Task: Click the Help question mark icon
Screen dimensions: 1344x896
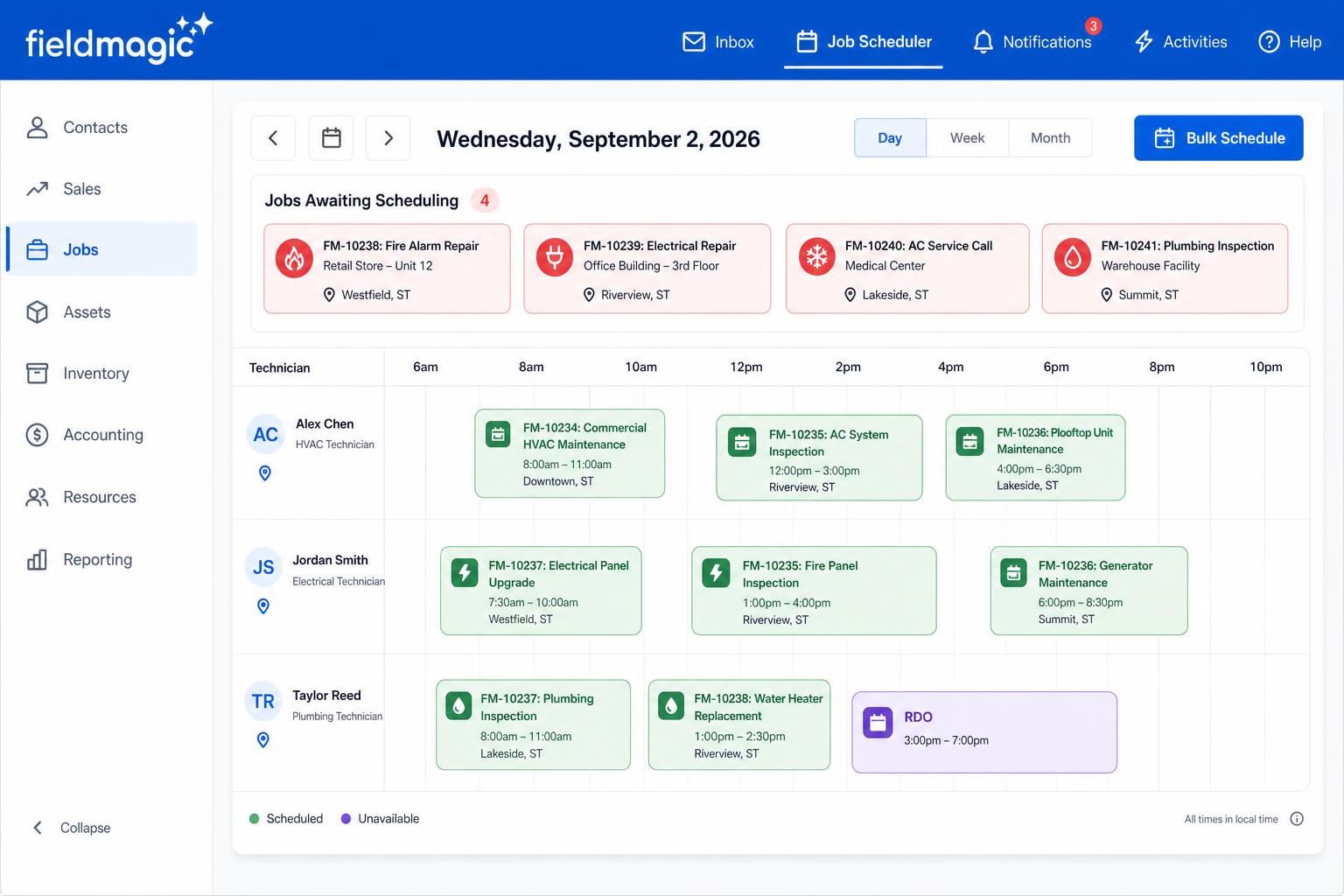Action: (1269, 42)
